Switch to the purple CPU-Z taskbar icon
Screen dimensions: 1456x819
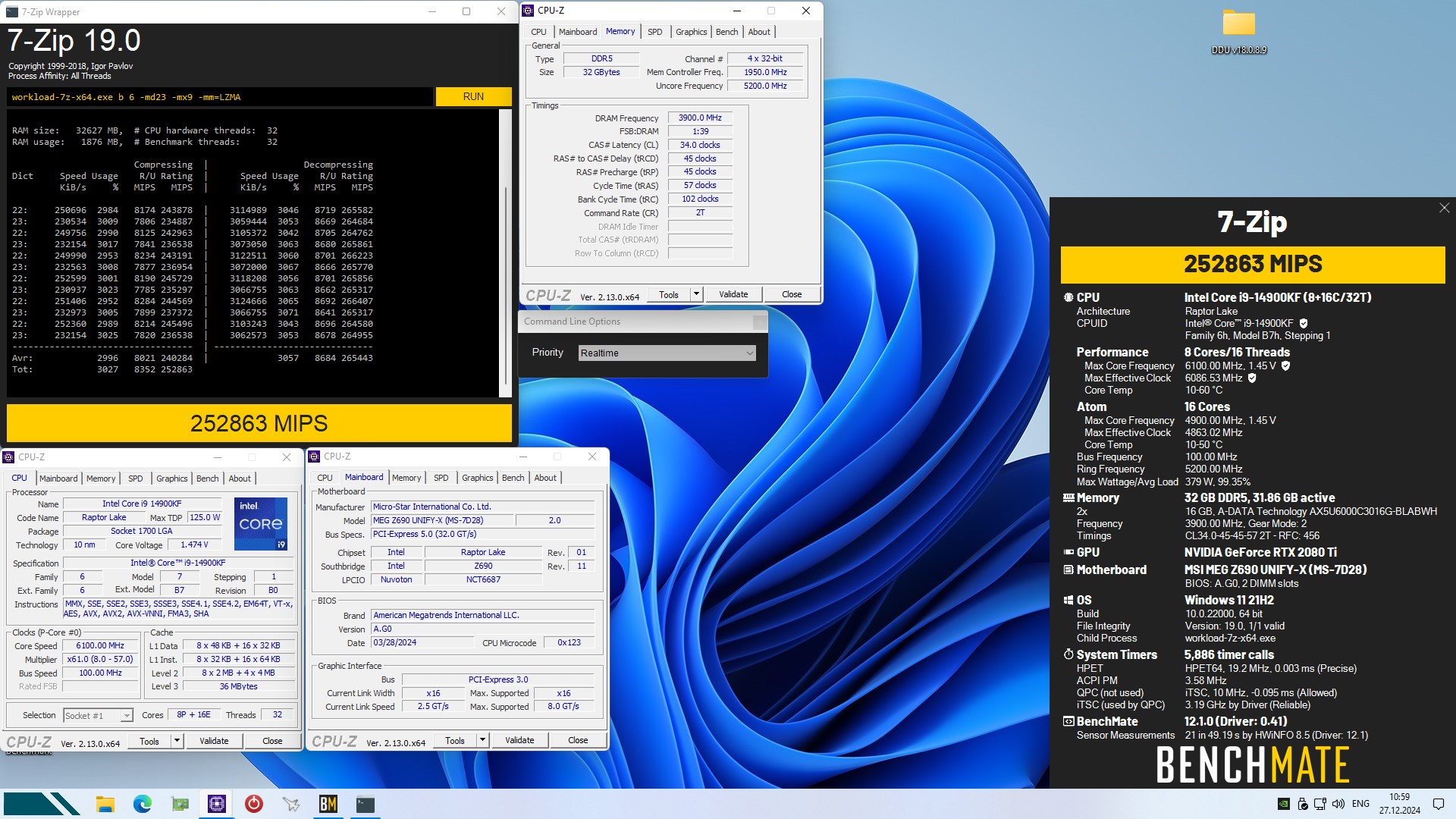point(217,804)
